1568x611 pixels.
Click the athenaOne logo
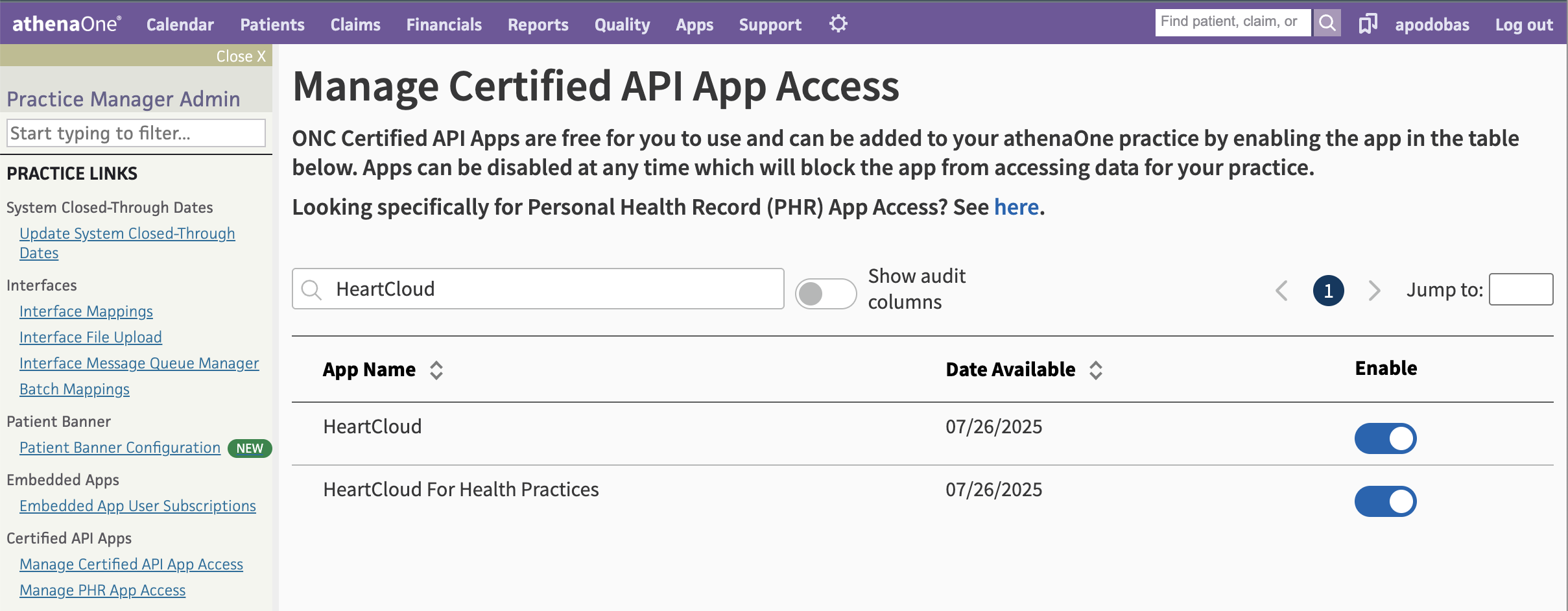pos(66,24)
